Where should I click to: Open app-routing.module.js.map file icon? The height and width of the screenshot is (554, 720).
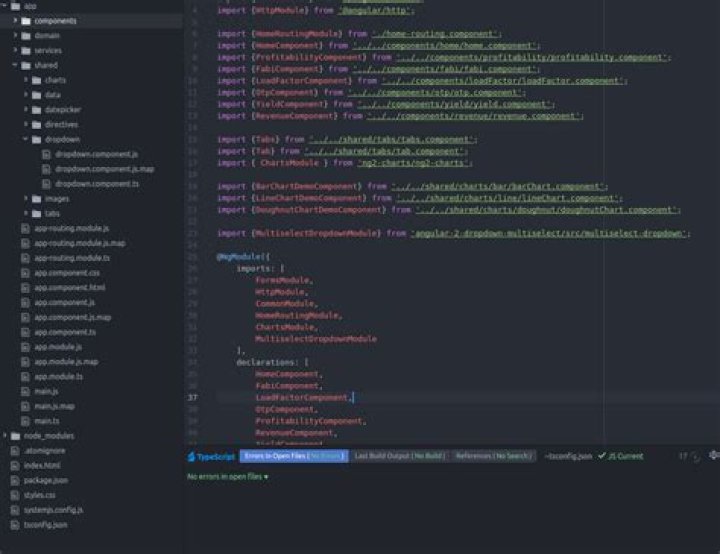(26, 243)
